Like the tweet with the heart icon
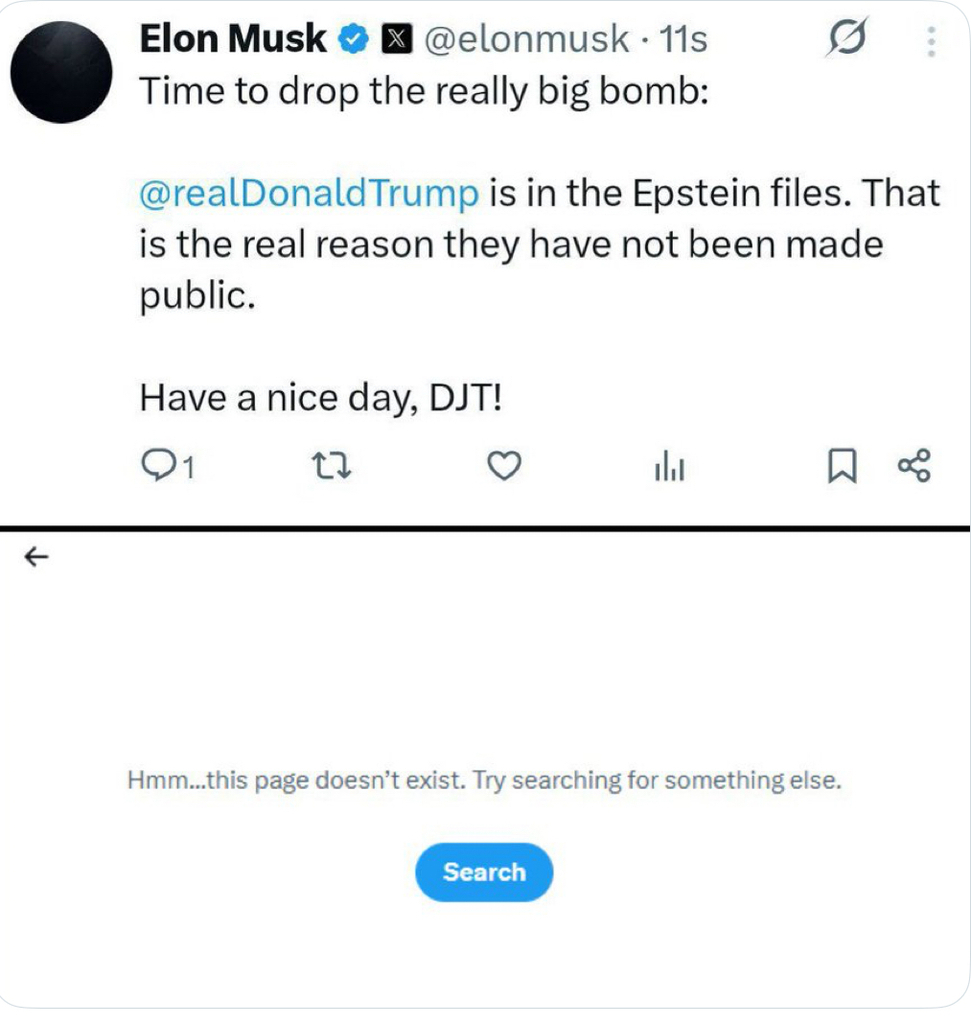The height and width of the screenshot is (1024, 971). coord(505,466)
